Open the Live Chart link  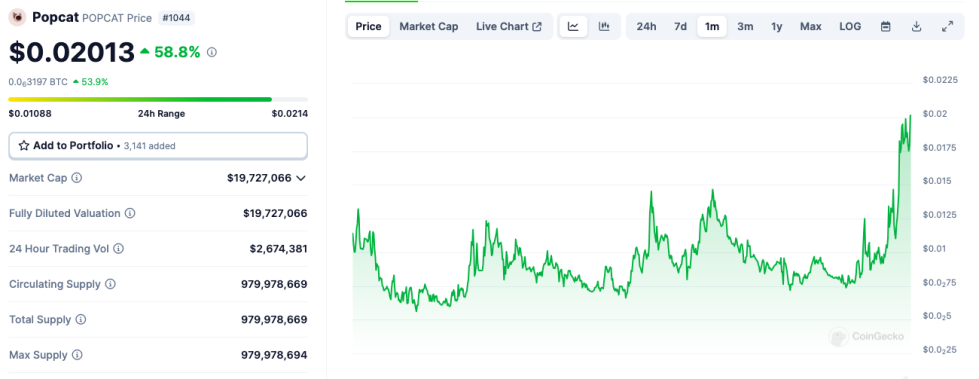pyautogui.click(x=509, y=26)
